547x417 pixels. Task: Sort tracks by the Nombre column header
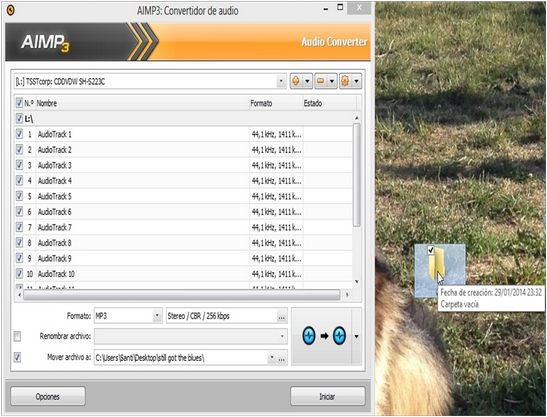(x=47, y=103)
